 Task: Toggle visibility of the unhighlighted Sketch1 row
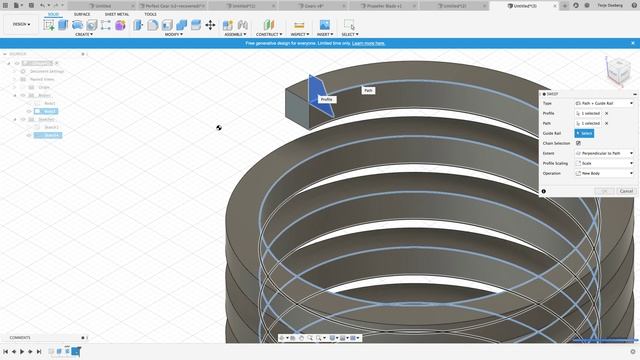(x=29, y=127)
